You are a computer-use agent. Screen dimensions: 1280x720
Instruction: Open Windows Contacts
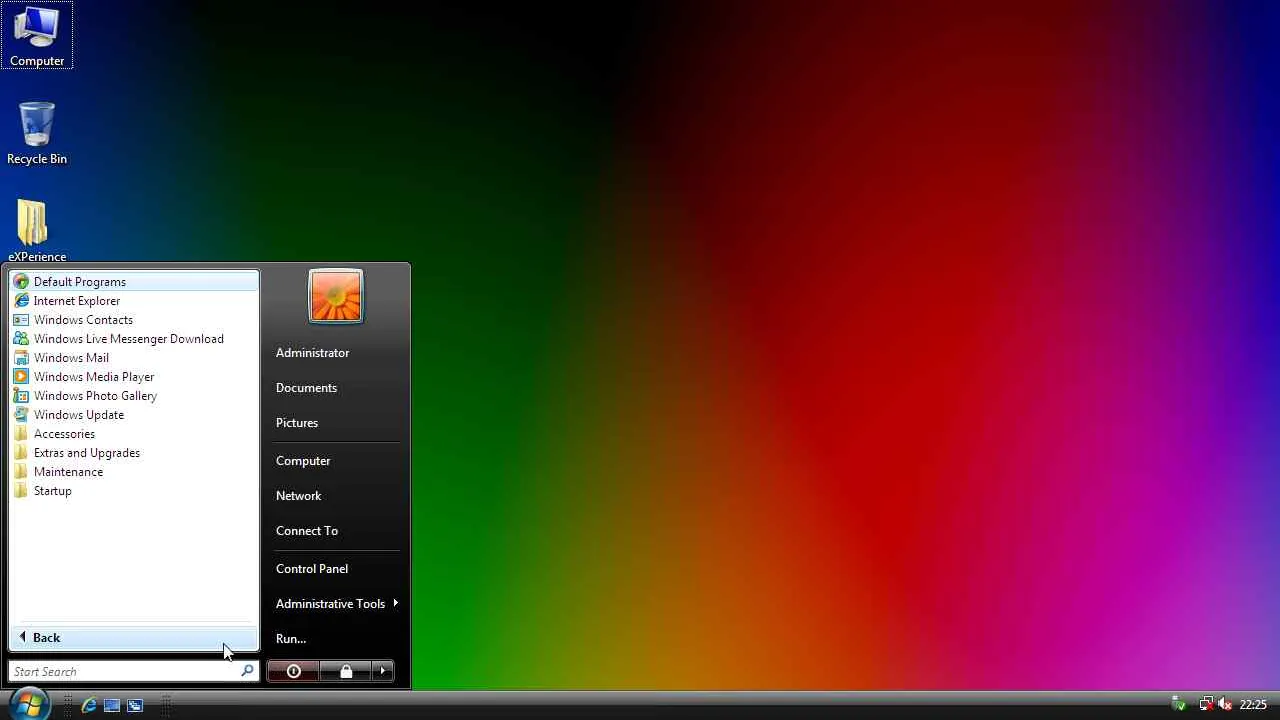tap(134, 320)
